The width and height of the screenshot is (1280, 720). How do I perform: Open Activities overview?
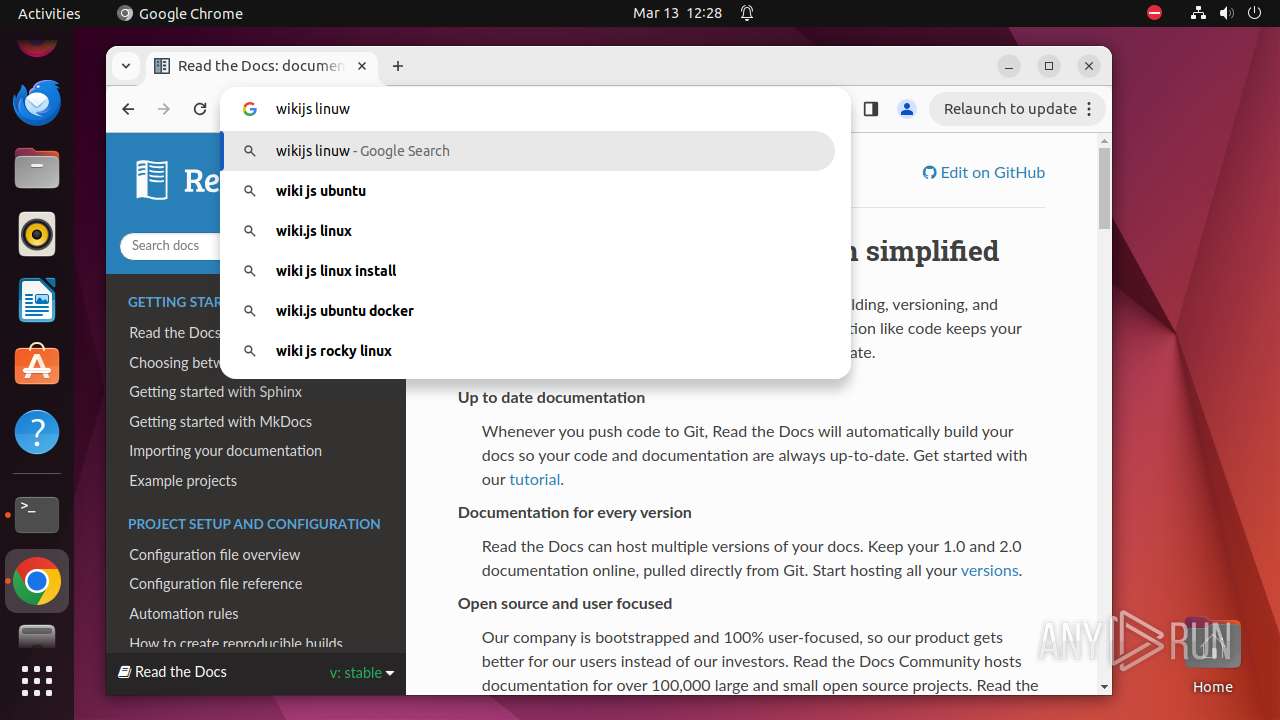[49, 14]
